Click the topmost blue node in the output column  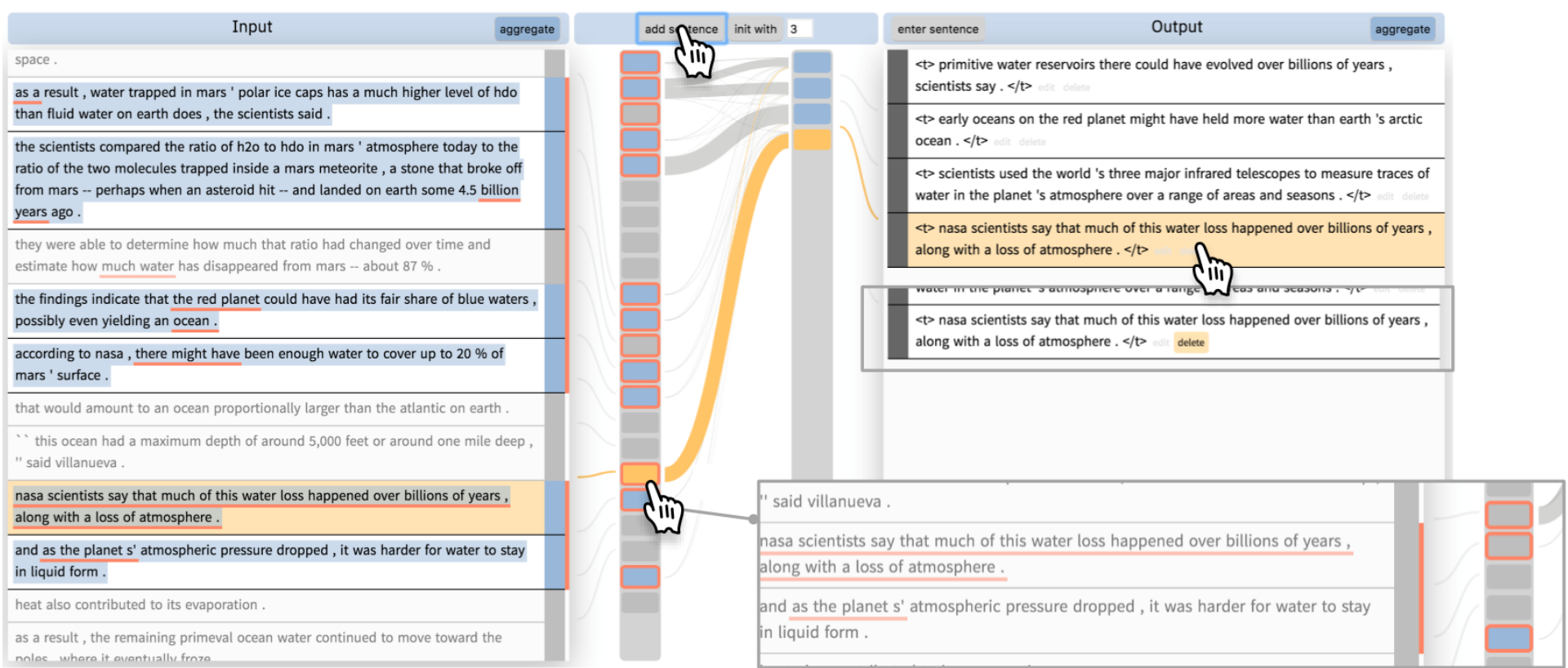[812, 62]
